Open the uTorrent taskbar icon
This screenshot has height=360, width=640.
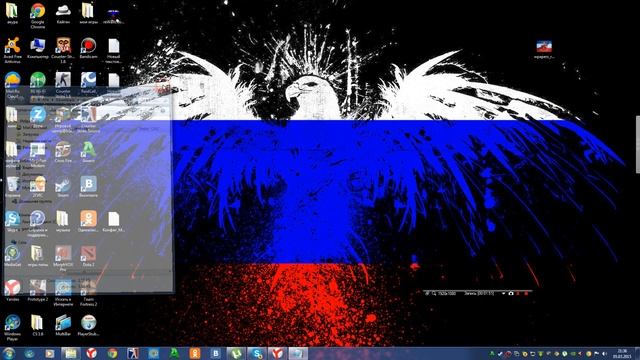point(236,353)
